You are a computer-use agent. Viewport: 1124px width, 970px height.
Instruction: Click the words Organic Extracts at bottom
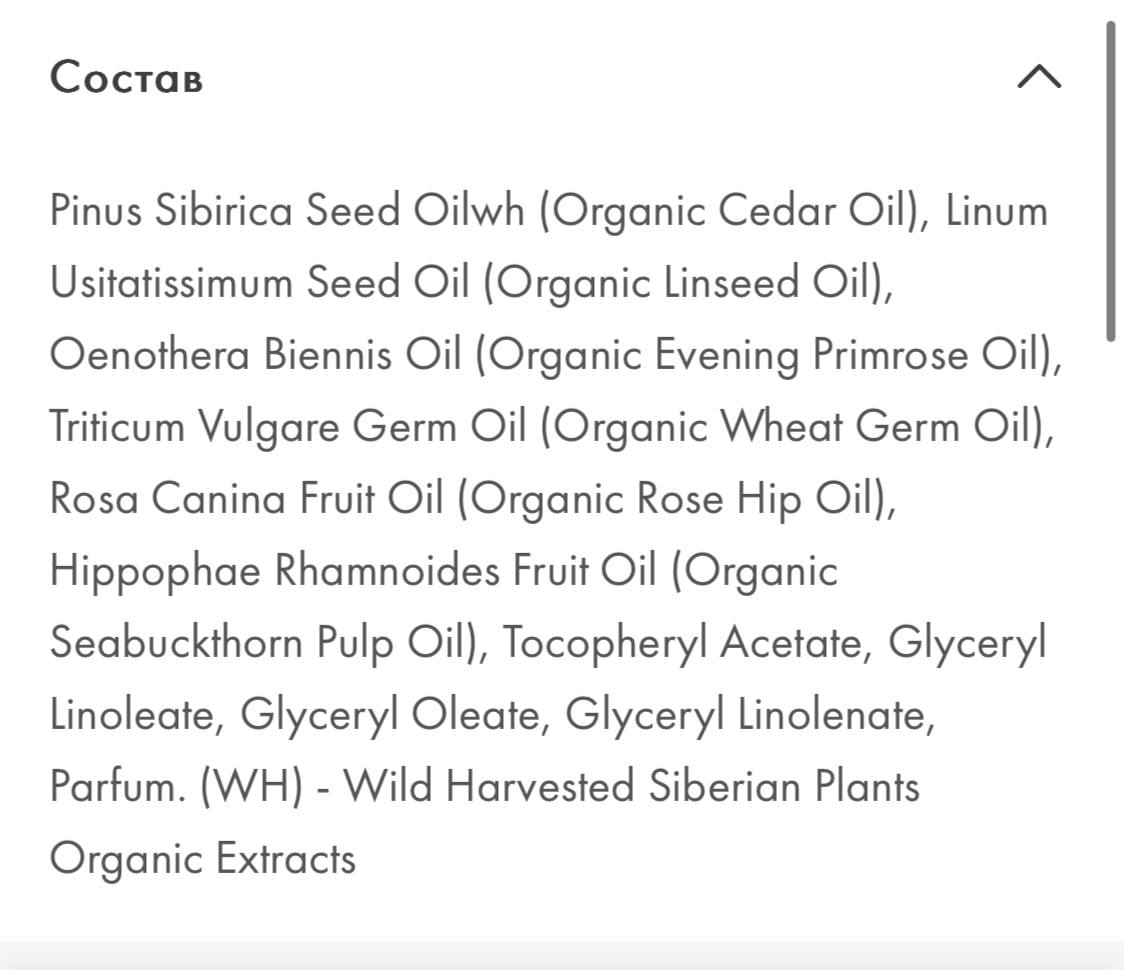pyautogui.click(x=202, y=859)
